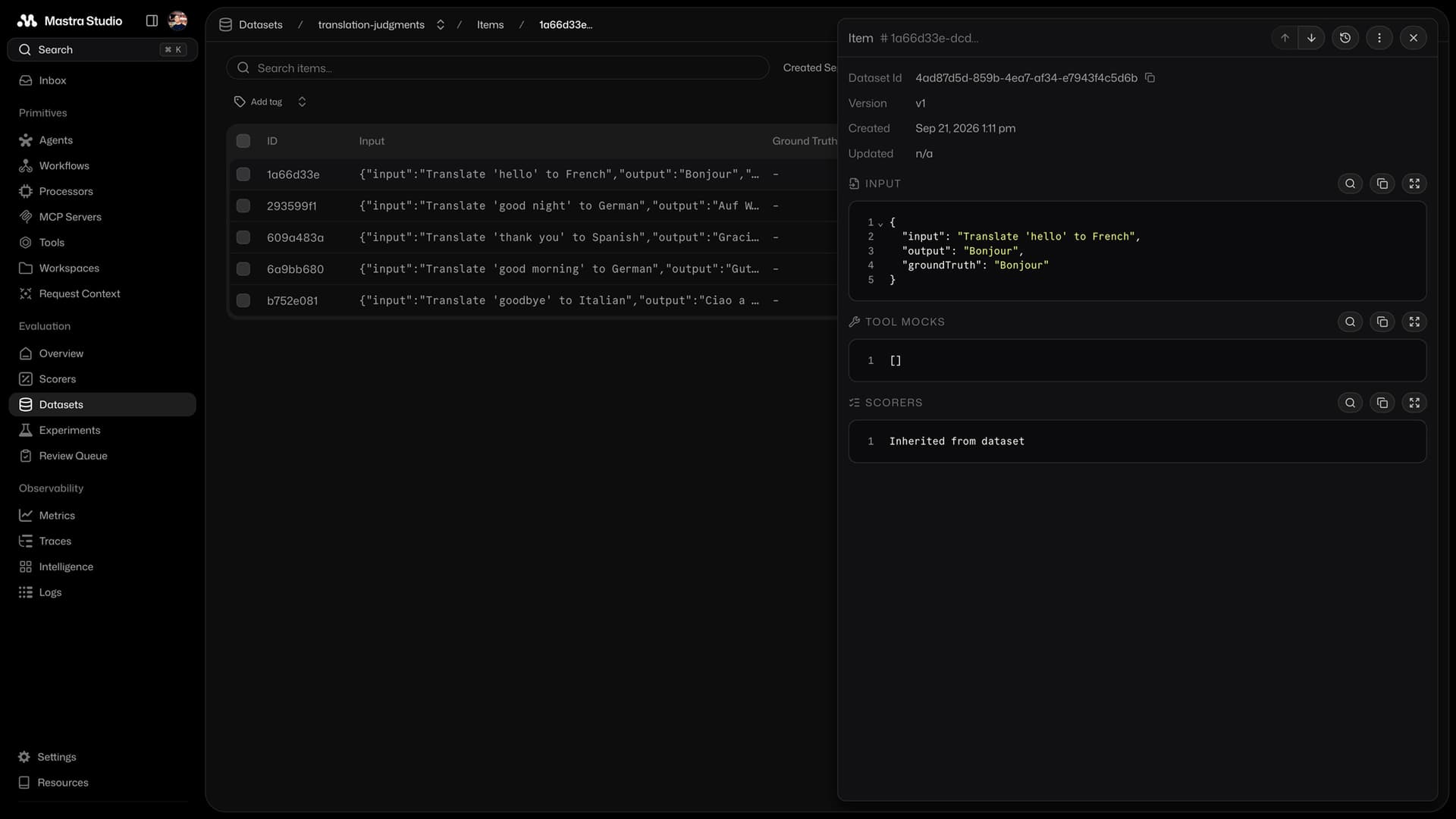Copy the Dataset Id value
1456x819 pixels.
(x=1150, y=78)
